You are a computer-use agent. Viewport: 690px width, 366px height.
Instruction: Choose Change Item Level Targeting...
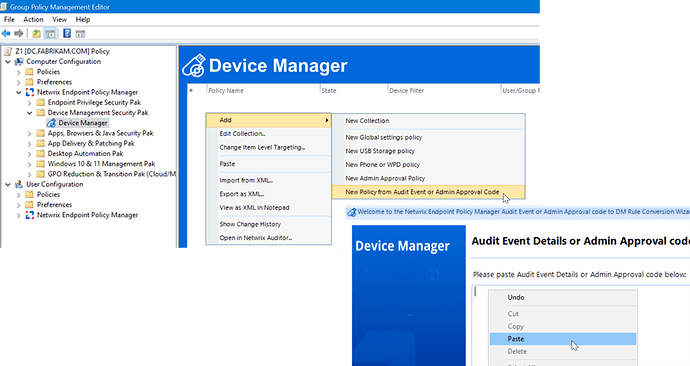pyautogui.click(x=268, y=147)
